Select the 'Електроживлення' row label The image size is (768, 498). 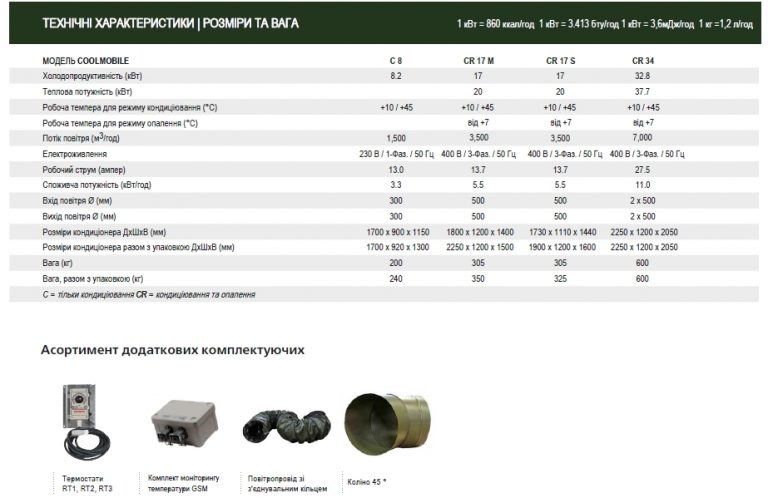coord(74,154)
